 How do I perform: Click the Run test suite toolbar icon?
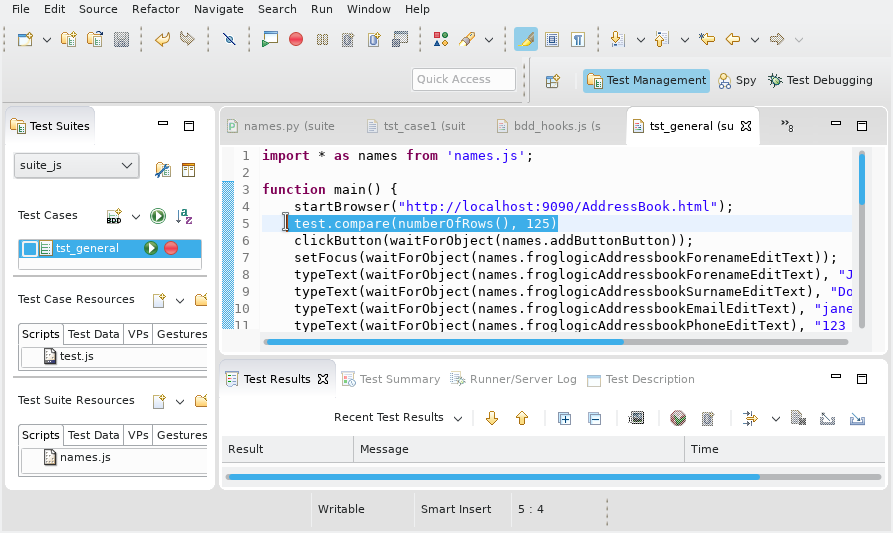coord(269,40)
